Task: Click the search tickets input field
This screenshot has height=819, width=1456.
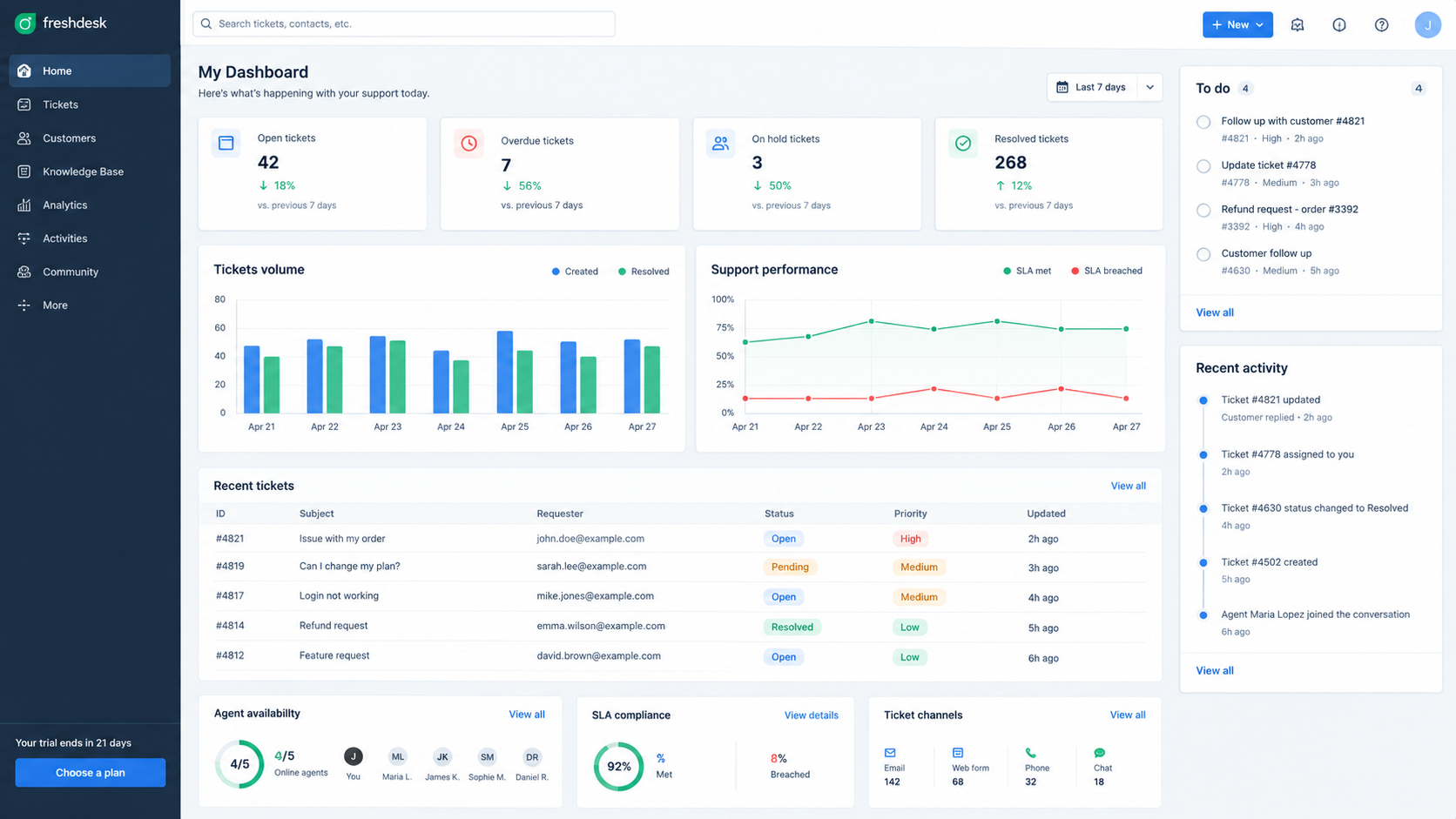Action: 404,23
